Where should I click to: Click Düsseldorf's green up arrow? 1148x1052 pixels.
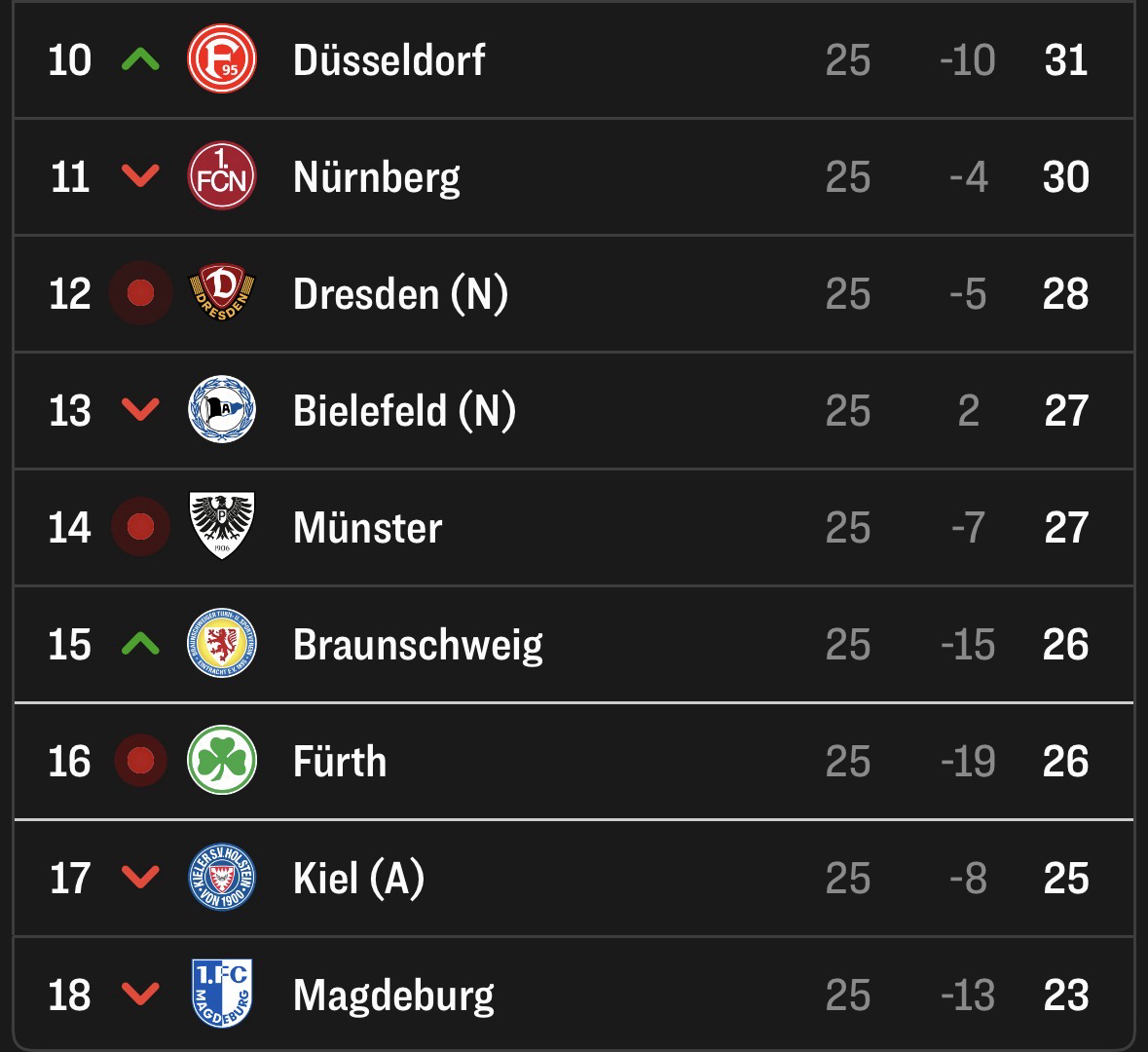click(140, 60)
